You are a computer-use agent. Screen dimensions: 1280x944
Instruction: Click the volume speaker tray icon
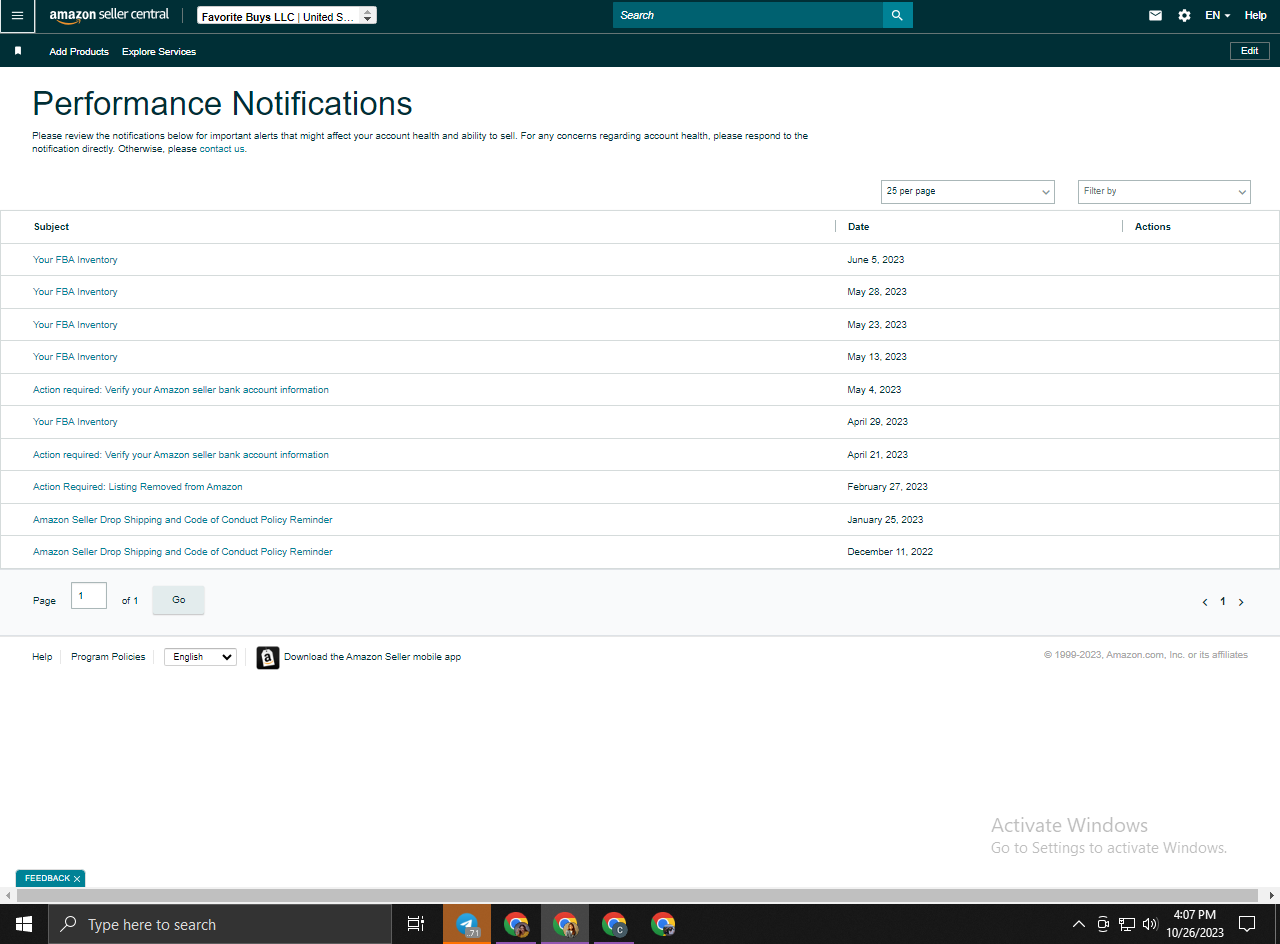(x=1150, y=924)
